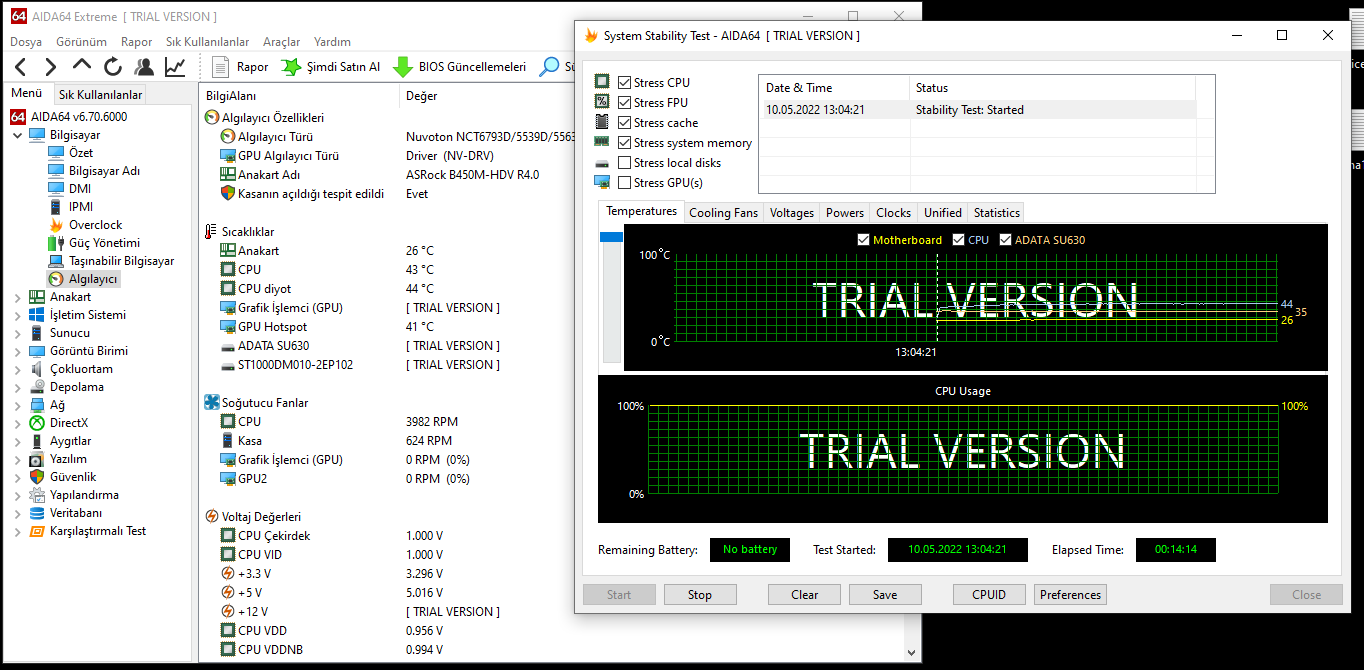Screen dimensions: 1364x670
Task: Expand the Güvenlik tree node
Action: [x=18, y=477]
